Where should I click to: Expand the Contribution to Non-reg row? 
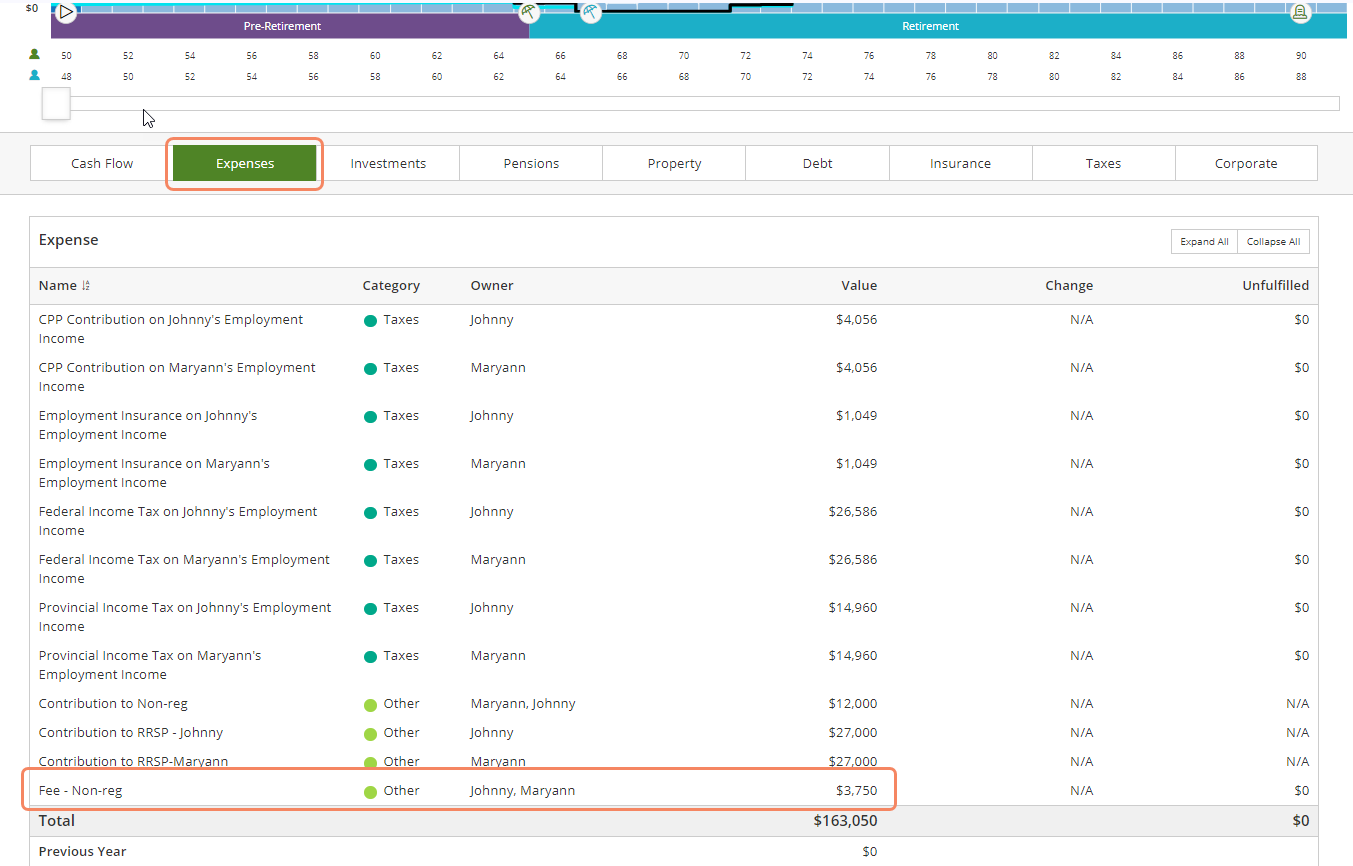tap(113, 704)
